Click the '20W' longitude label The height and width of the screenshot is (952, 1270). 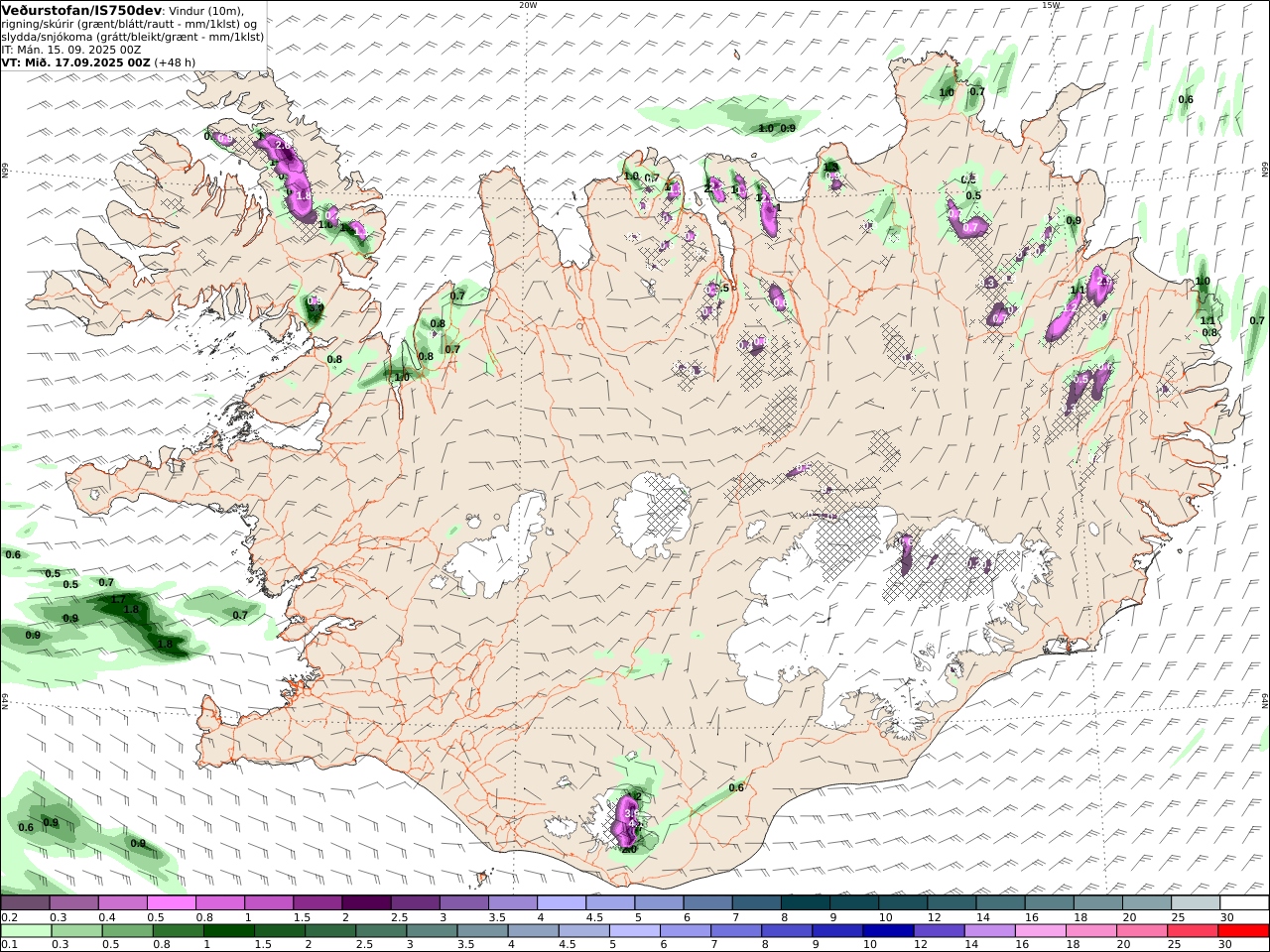pos(528,5)
